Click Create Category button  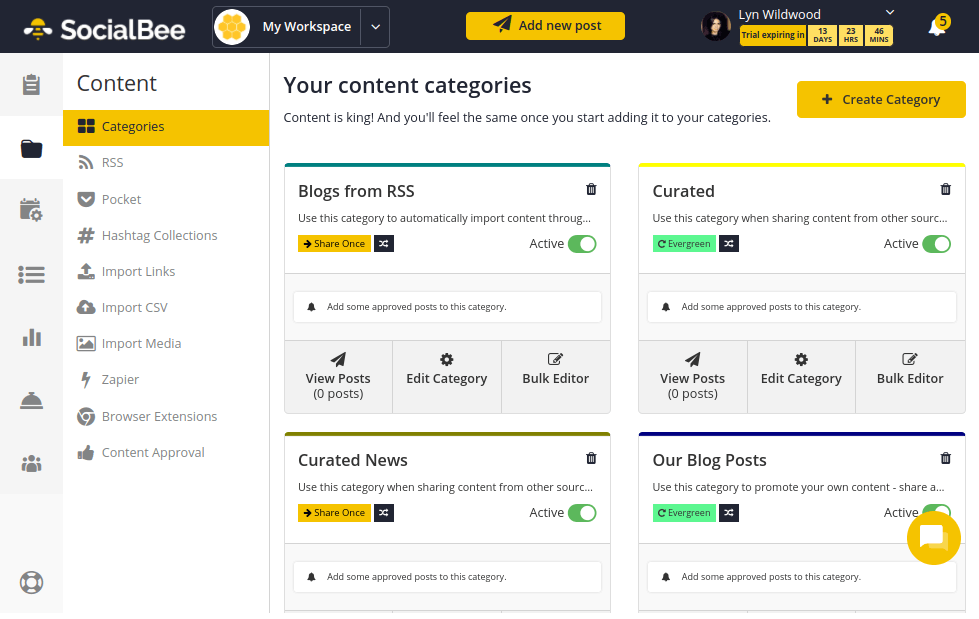881,99
